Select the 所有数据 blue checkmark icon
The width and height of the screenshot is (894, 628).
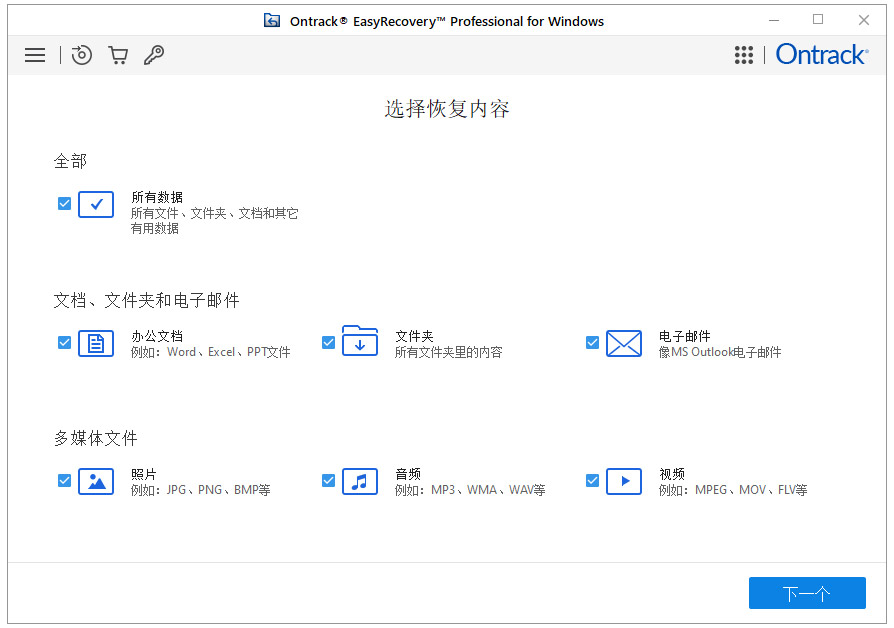[x=96, y=204]
